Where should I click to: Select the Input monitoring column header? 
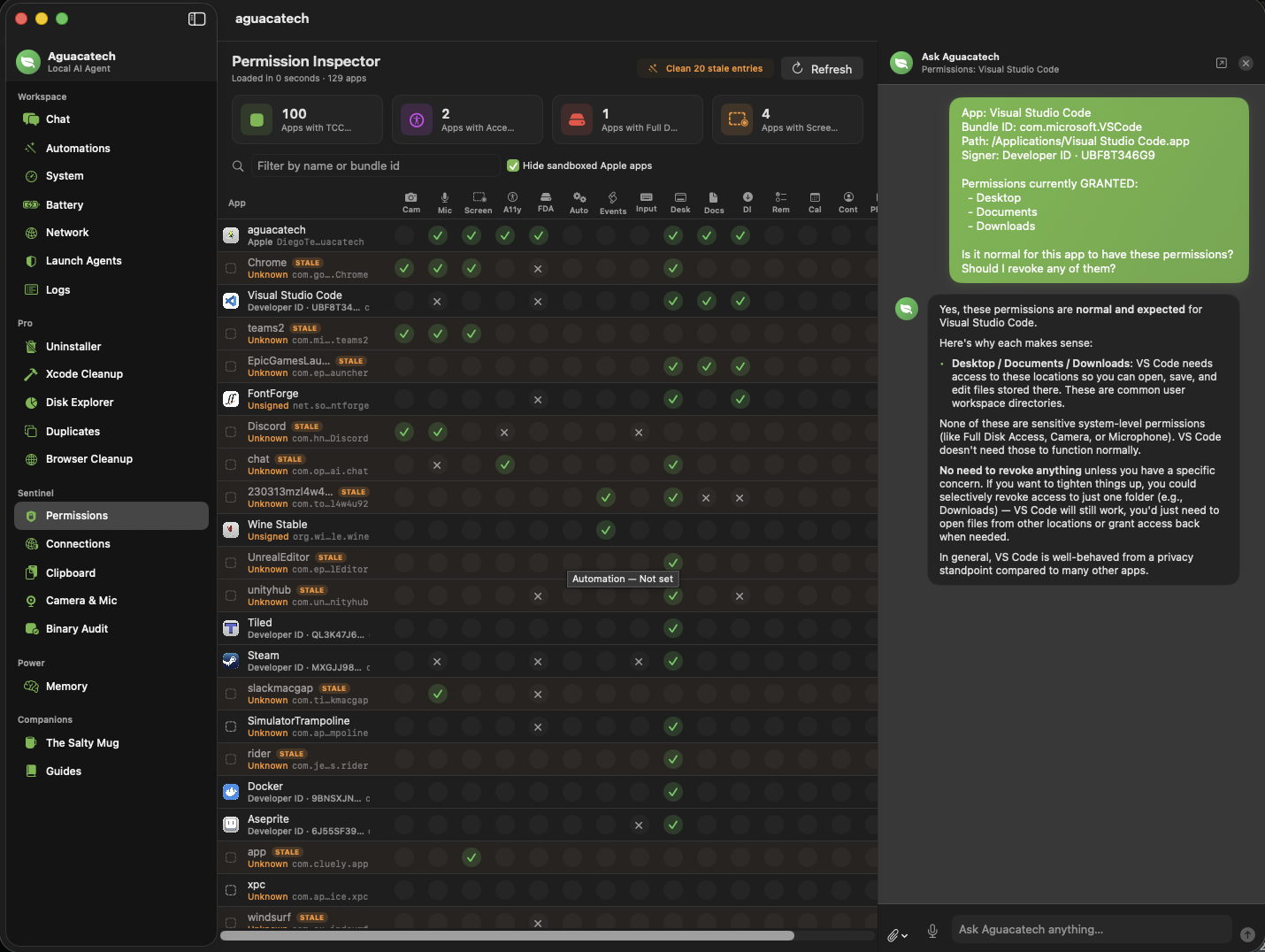click(647, 203)
